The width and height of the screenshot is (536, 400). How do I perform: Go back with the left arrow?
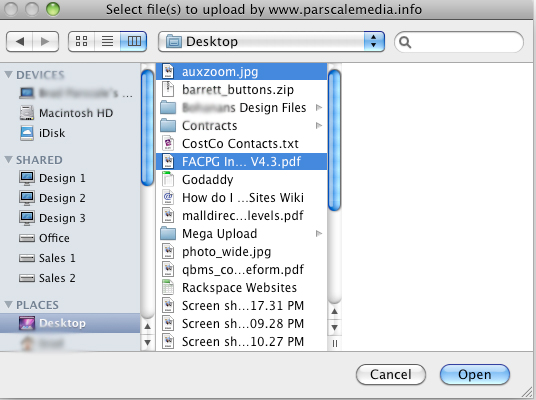pyautogui.click(x=19, y=41)
